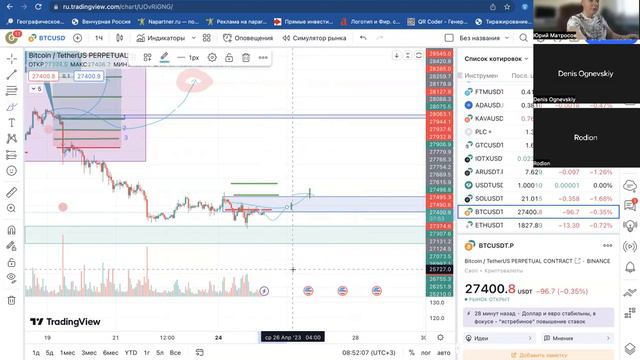Open indicator templates grid icon

[207, 38]
